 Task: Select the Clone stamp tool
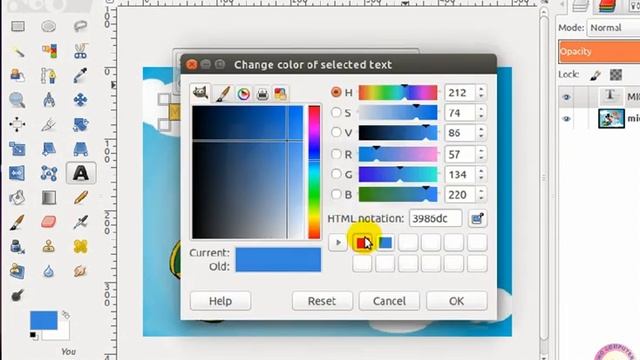point(49,247)
